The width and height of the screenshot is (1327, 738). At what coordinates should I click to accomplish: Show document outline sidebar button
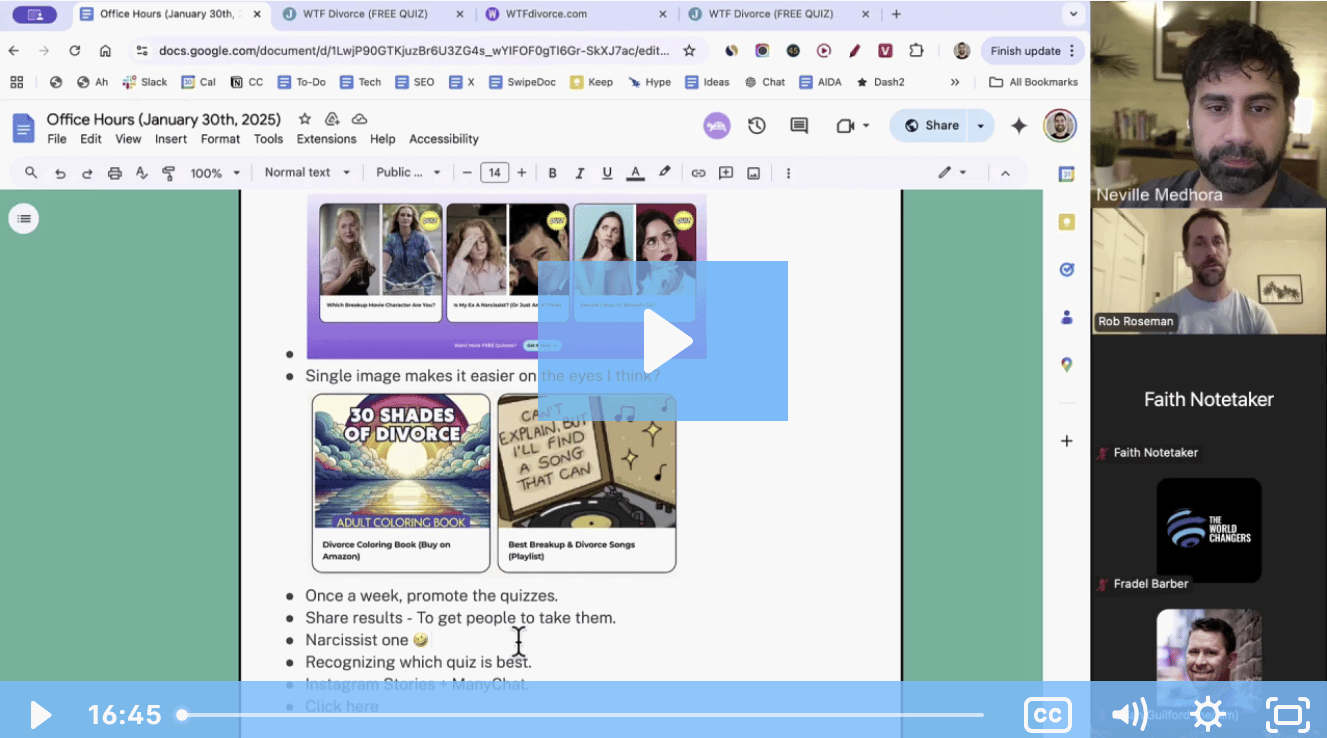24,218
